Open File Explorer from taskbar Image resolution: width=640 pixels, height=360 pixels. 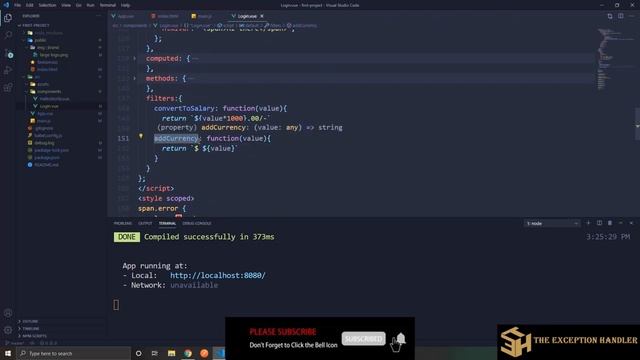(x=171, y=353)
